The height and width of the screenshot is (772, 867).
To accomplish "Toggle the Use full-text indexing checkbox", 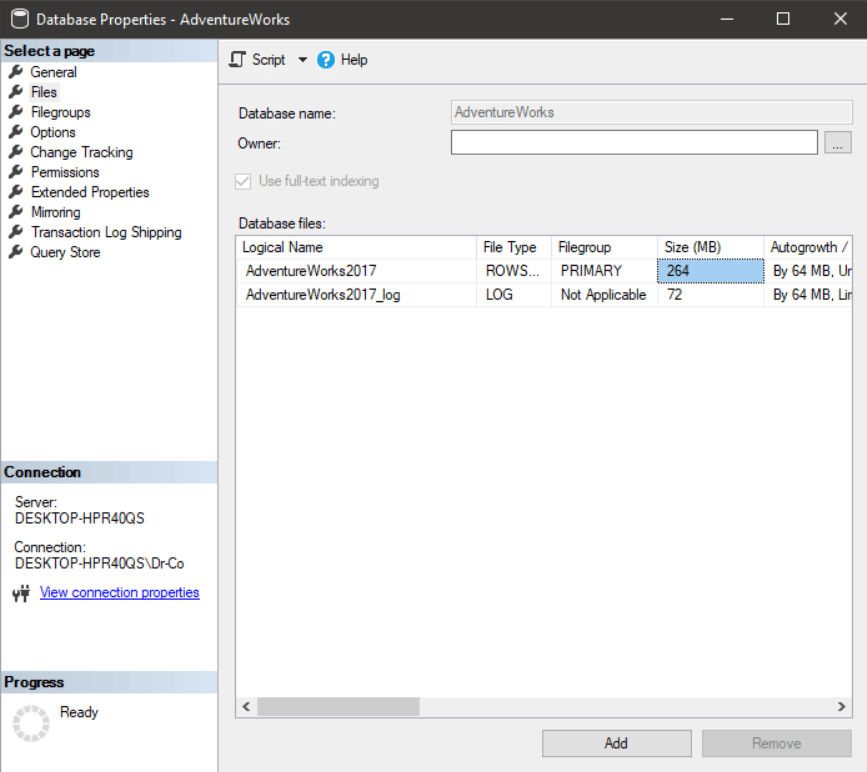I will 242,181.
